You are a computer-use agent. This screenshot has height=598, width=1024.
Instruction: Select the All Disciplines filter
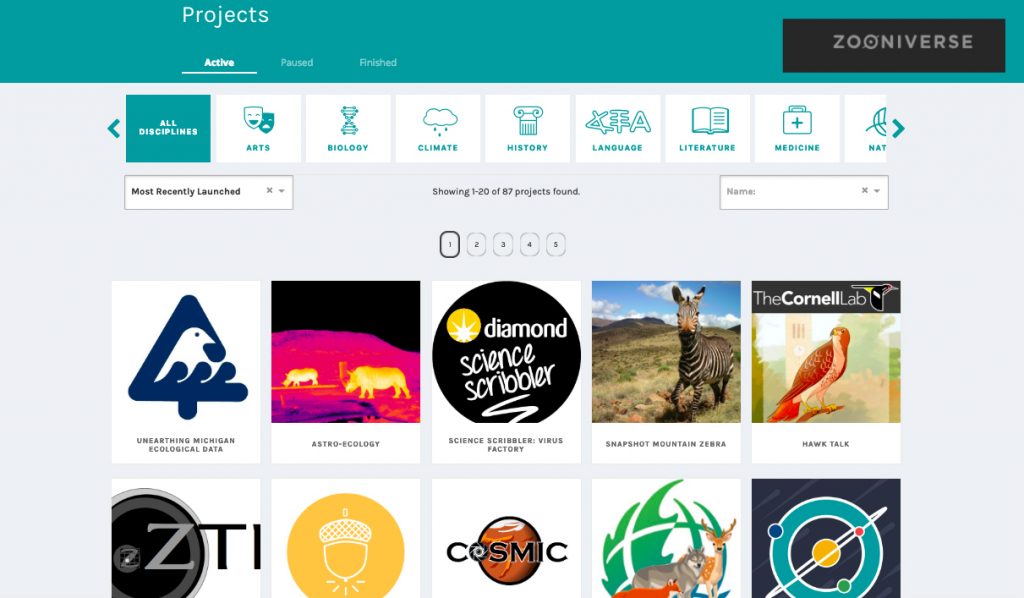[x=167, y=127]
